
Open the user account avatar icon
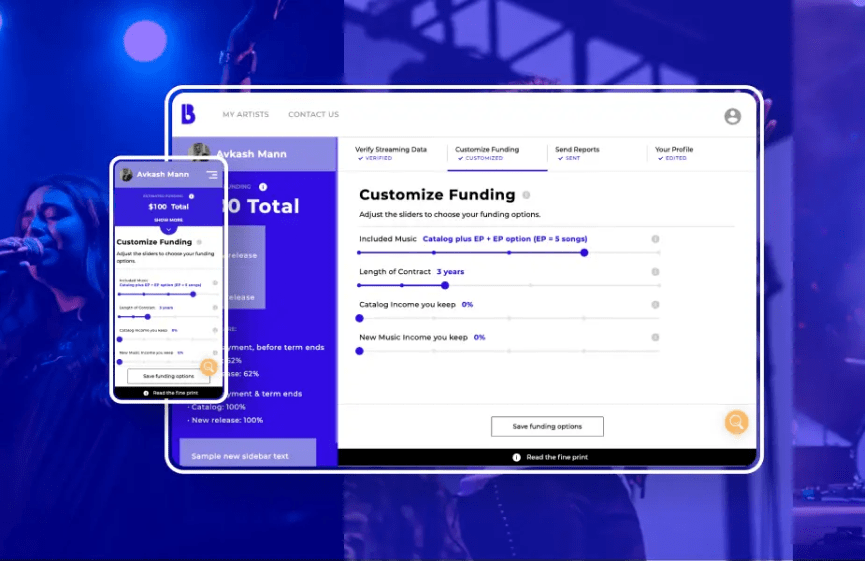pos(732,116)
